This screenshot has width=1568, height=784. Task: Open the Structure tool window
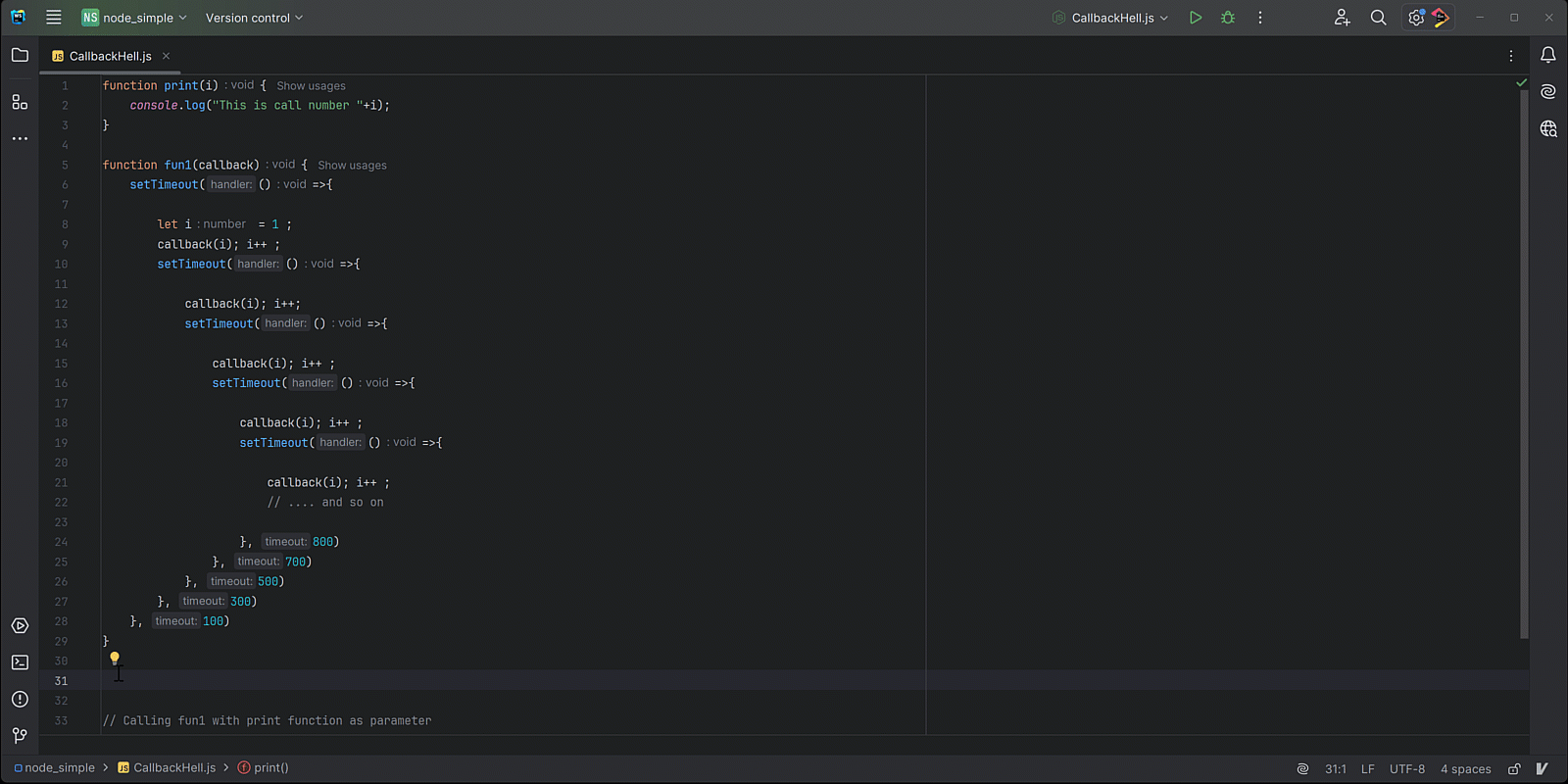point(20,102)
